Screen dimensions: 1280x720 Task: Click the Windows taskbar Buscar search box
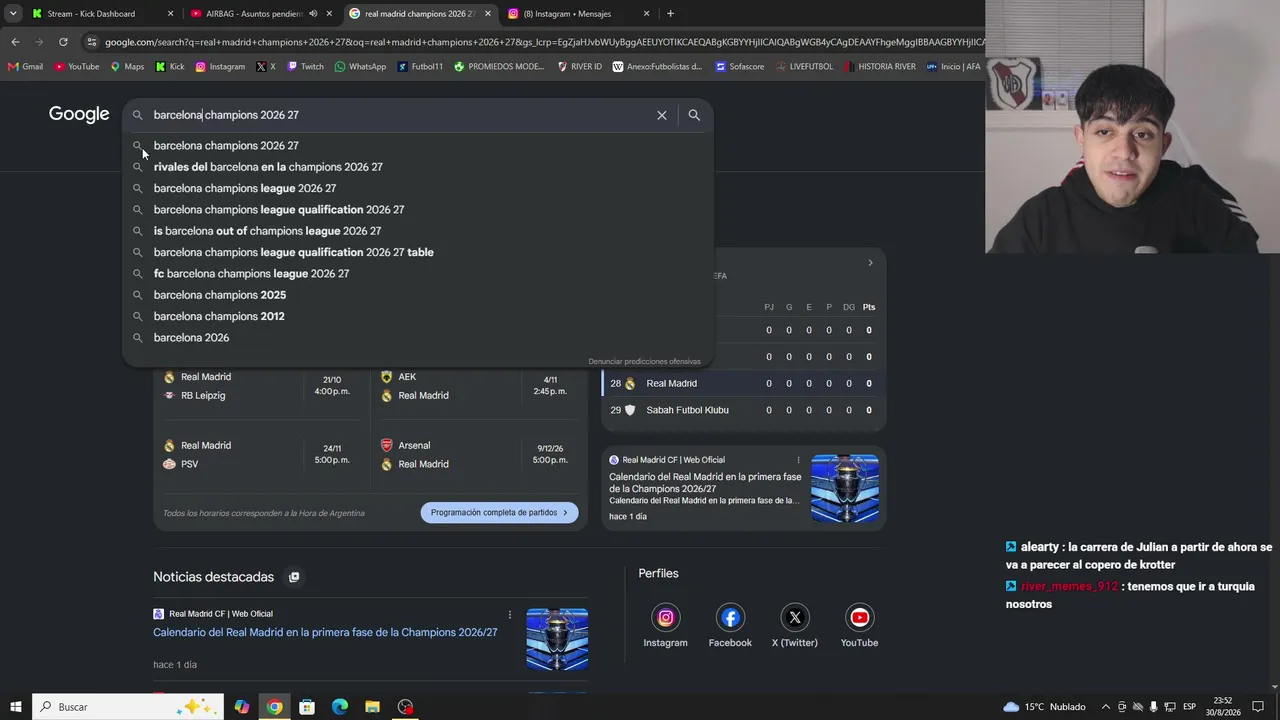tap(128, 707)
